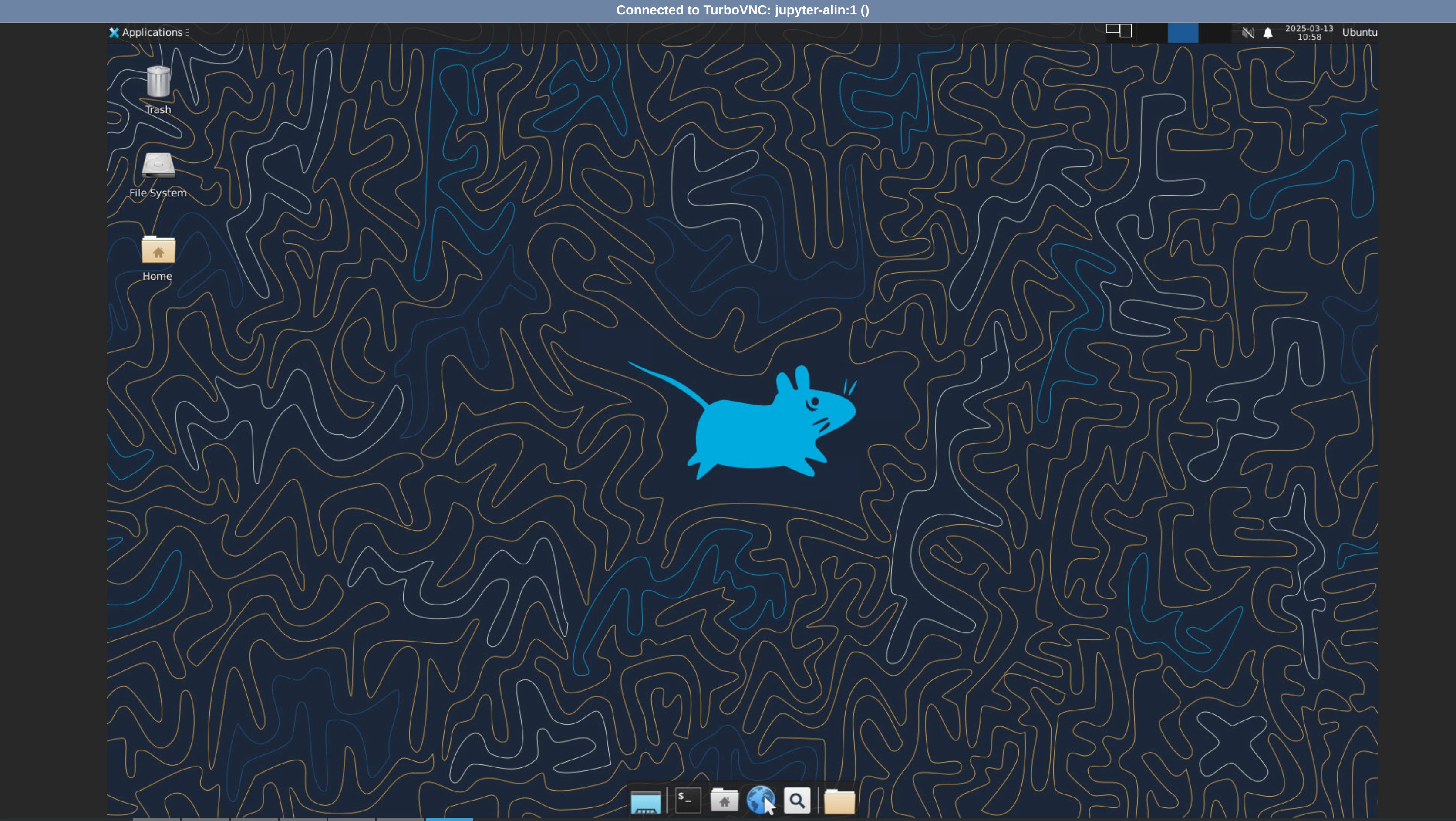This screenshot has width=1456, height=821.
Task: Launch the web browser globe icon
Action: click(x=760, y=800)
